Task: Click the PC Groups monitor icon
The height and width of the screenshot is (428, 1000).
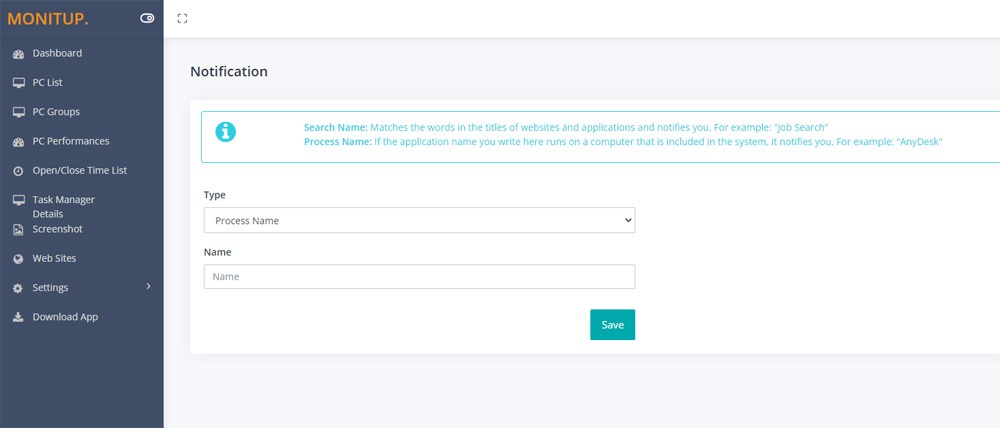Action: click(x=18, y=112)
